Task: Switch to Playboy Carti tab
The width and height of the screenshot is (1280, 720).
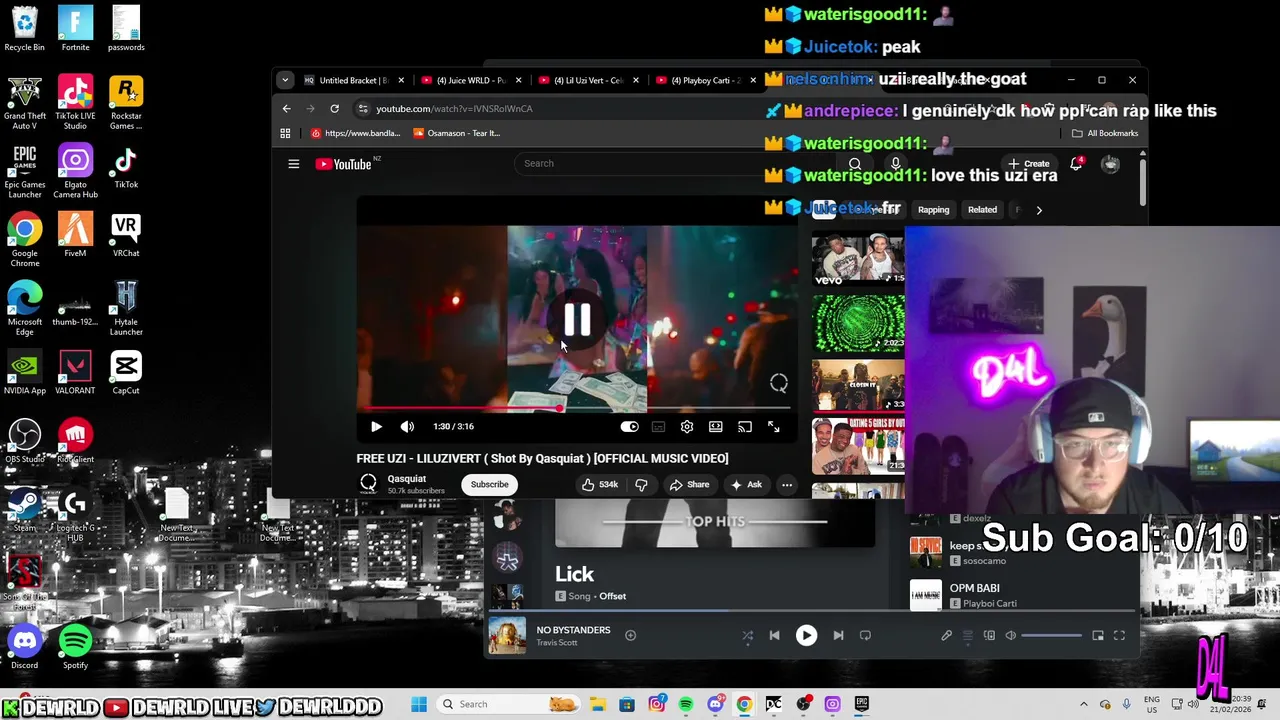Action: point(704,80)
